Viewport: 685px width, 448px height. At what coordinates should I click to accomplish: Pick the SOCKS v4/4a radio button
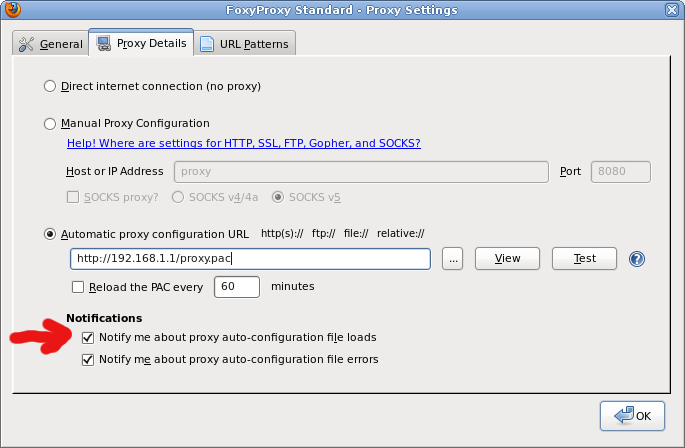click(178, 197)
